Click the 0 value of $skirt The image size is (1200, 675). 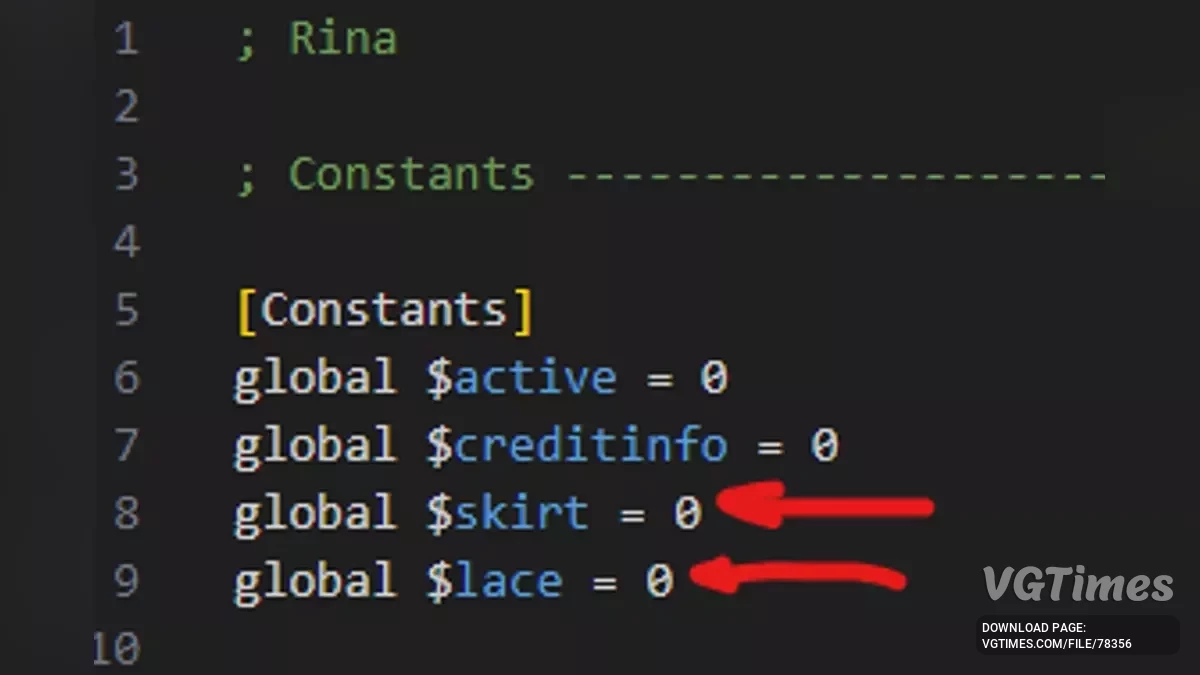point(686,514)
